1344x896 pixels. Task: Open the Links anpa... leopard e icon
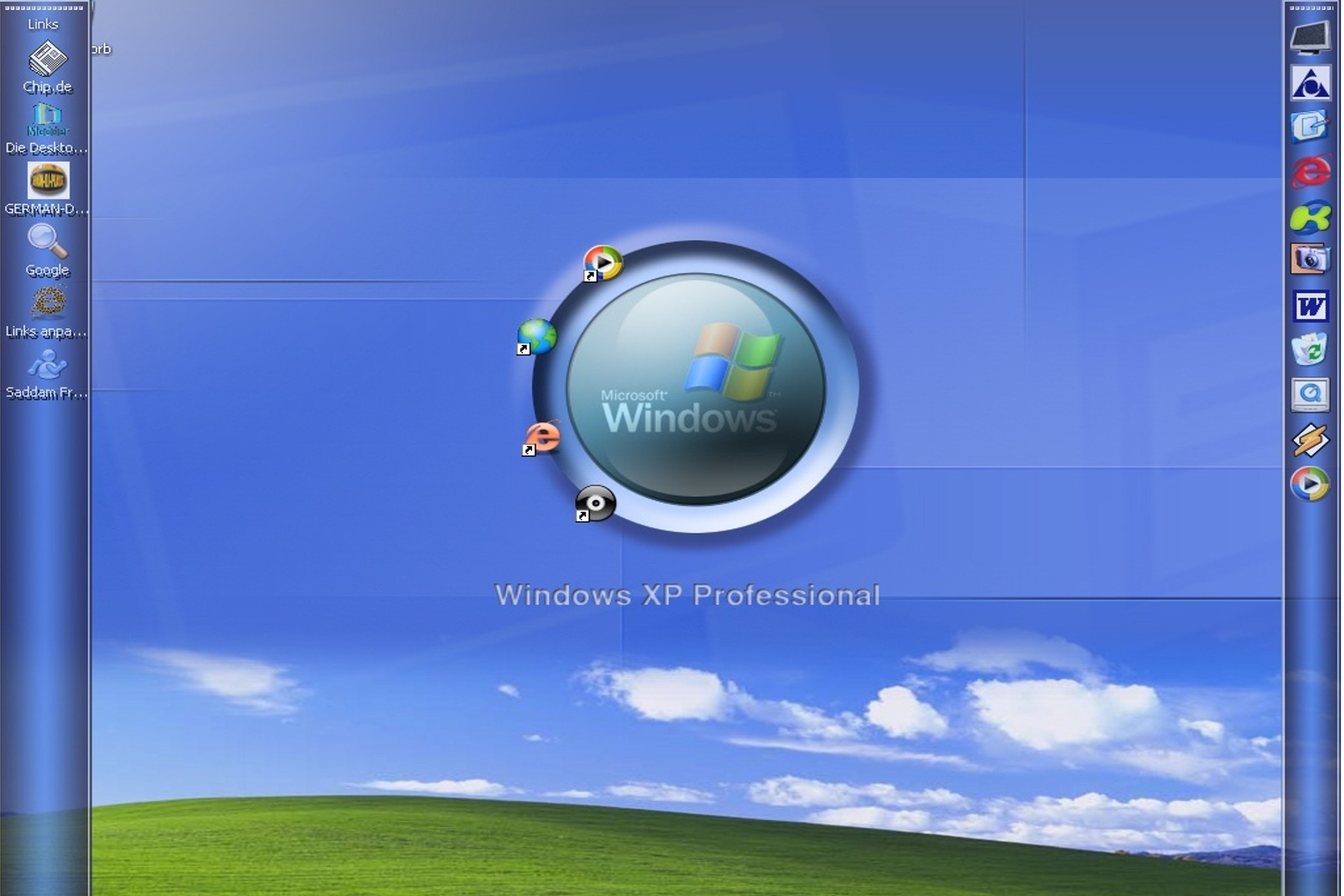(49, 302)
